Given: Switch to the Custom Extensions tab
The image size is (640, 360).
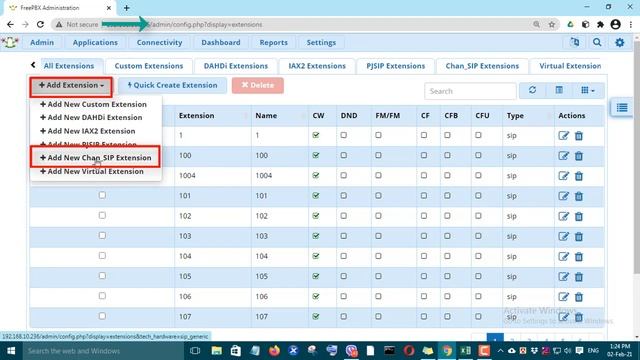Looking at the screenshot, I should click(x=149, y=66).
